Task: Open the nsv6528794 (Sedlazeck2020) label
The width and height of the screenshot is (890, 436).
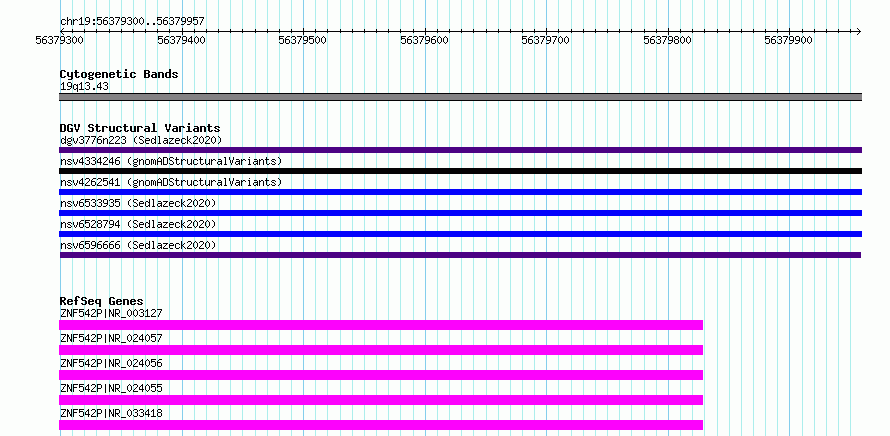Action: [x=138, y=224]
